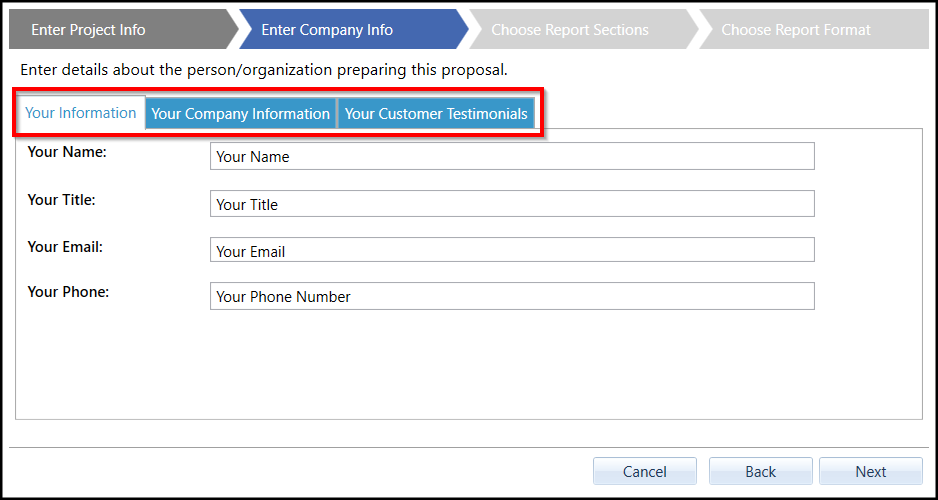Click the Your Phone Number field

pos(512,296)
